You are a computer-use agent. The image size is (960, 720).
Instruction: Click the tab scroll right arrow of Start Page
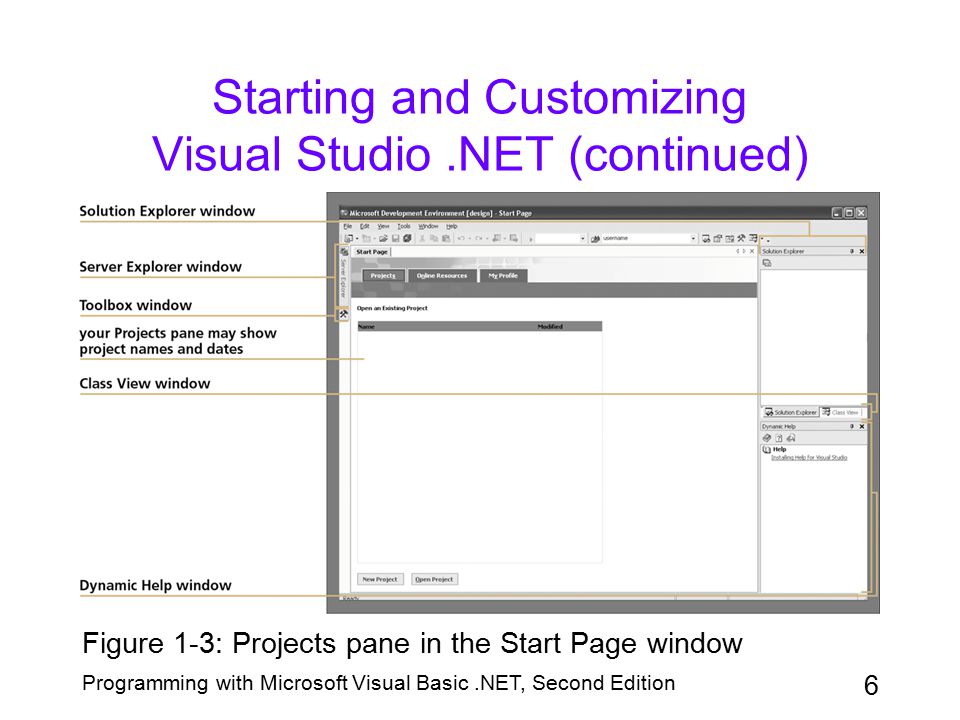(744, 251)
